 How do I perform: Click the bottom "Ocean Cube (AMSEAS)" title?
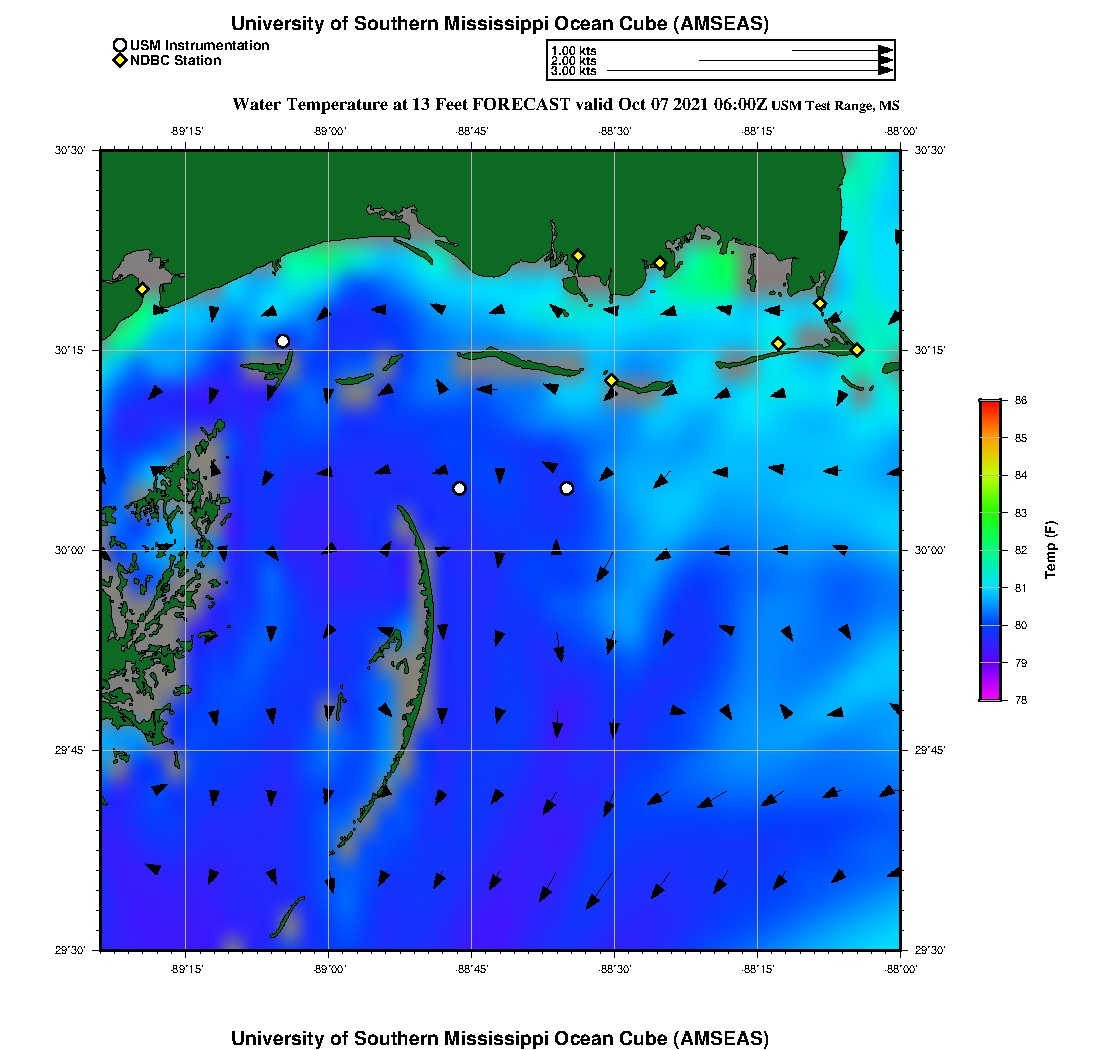tap(500, 1038)
